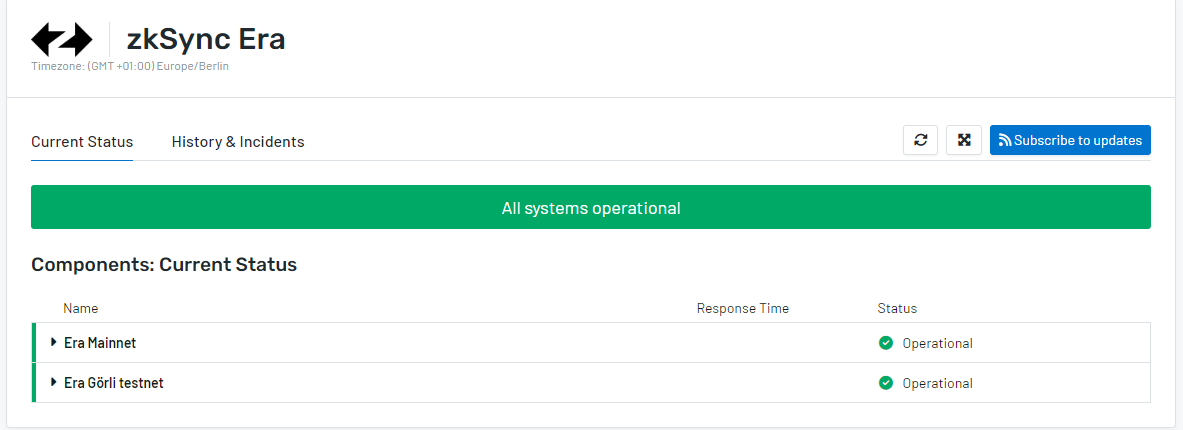Click the green checkmark for Era Görli testnet
This screenshot has width=1183, height=430.
[x=885, y=383]
